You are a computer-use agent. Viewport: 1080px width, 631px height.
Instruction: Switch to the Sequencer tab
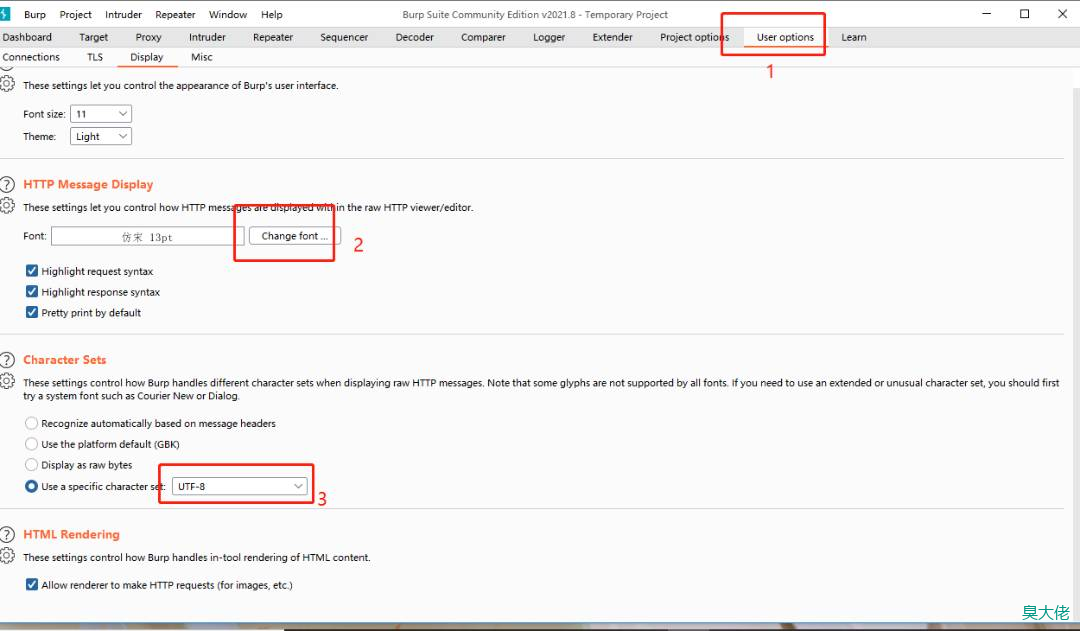click(x=344, y=37)
